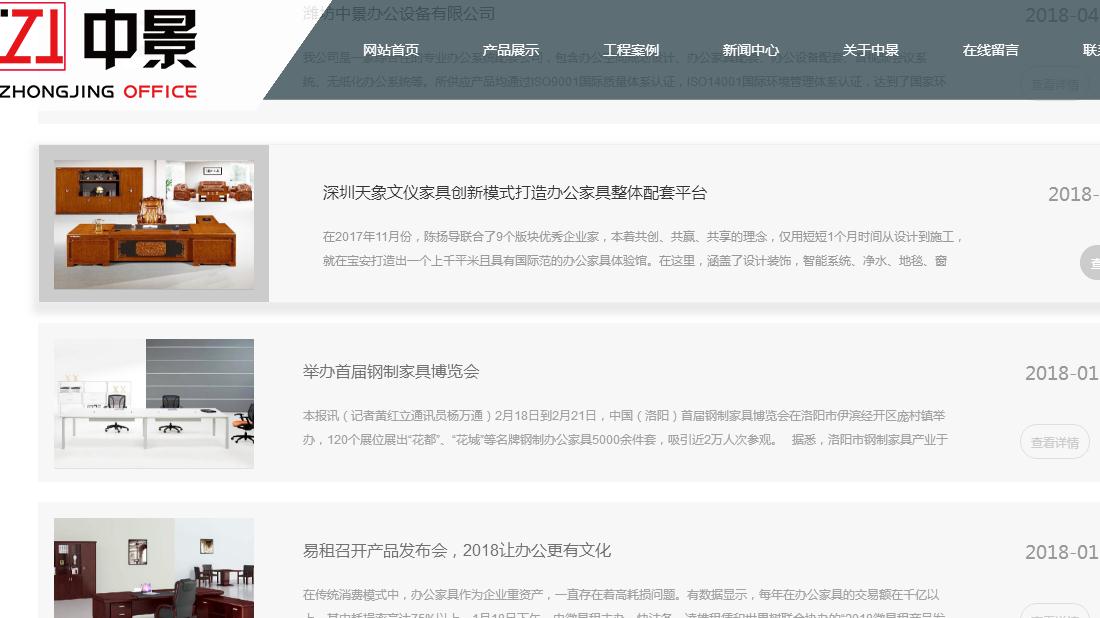Open 网站首页 from the navigation bar

[x=391, y=49]
